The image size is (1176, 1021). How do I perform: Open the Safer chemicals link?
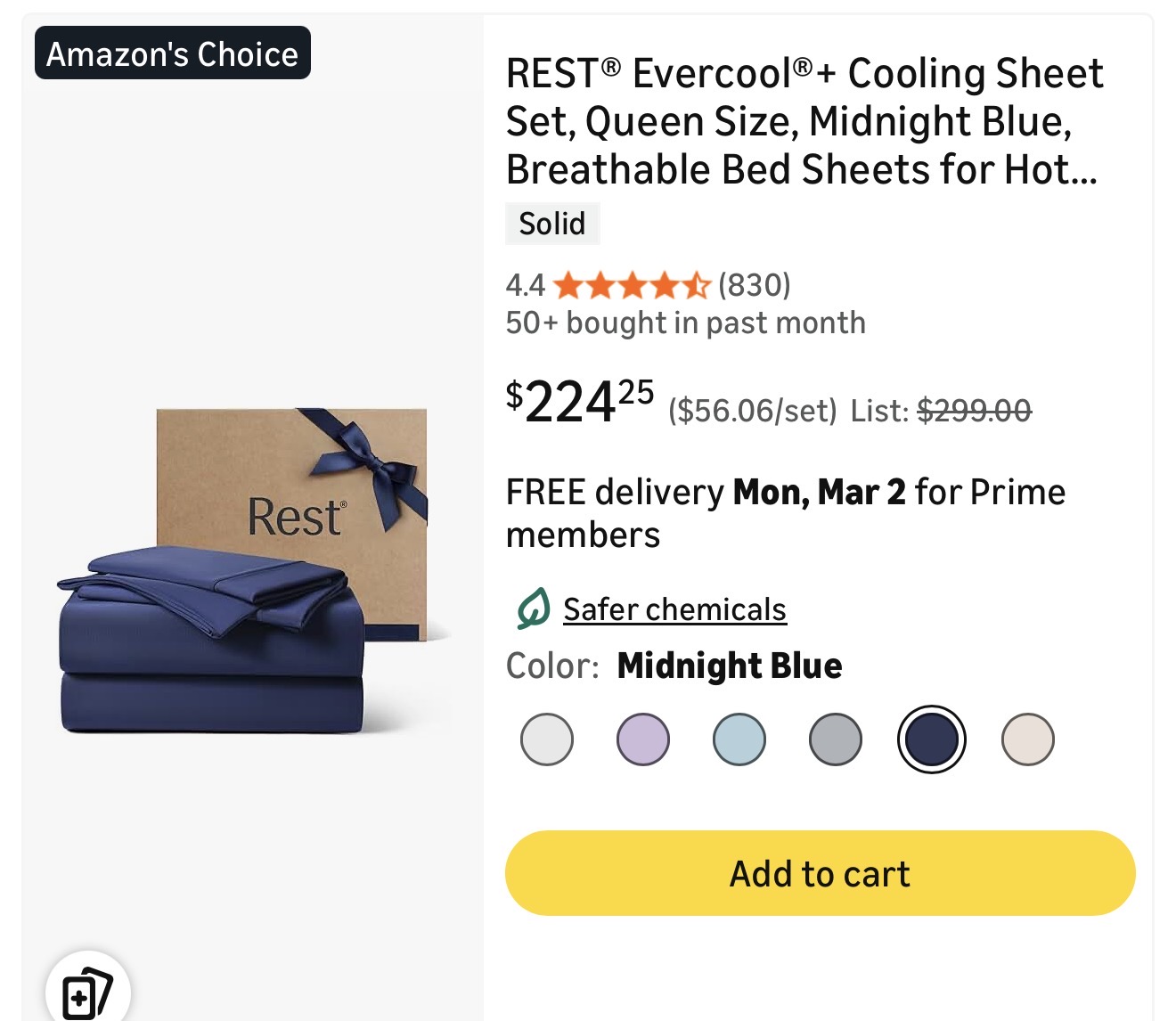pyautogui.click(x=674, y=609)
